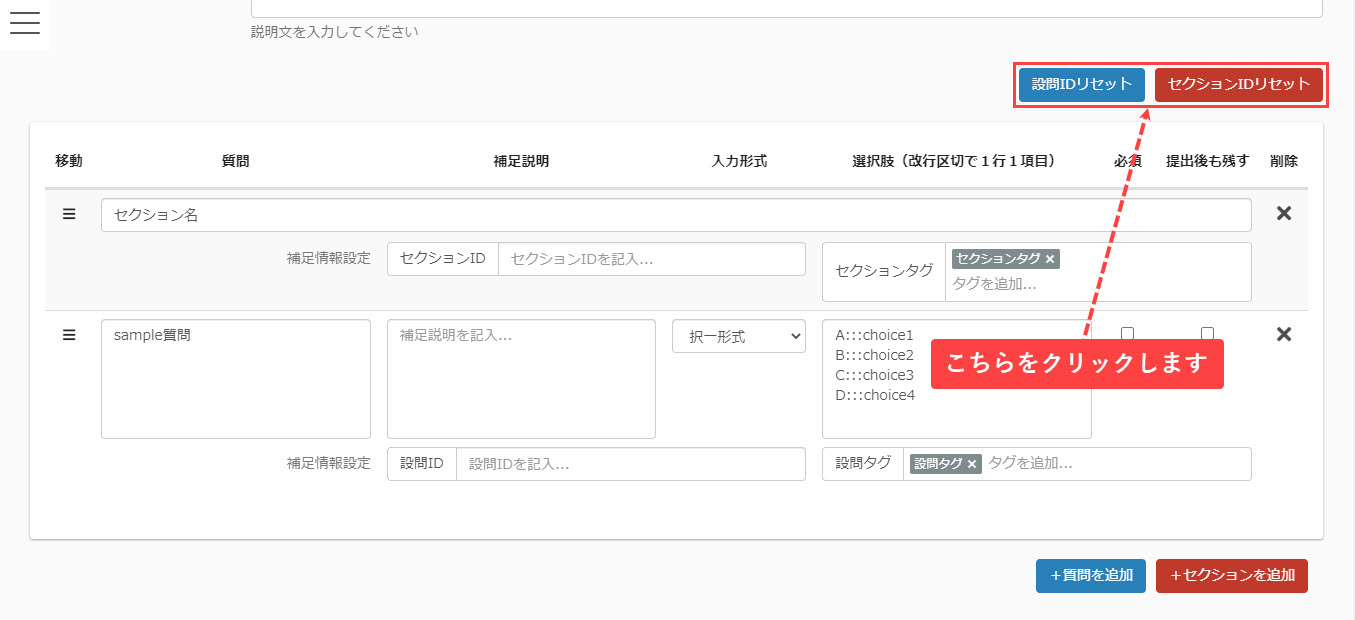1355x620 pixels.
Task: Click the +質問を追加 button
Action: (1090, 576)
